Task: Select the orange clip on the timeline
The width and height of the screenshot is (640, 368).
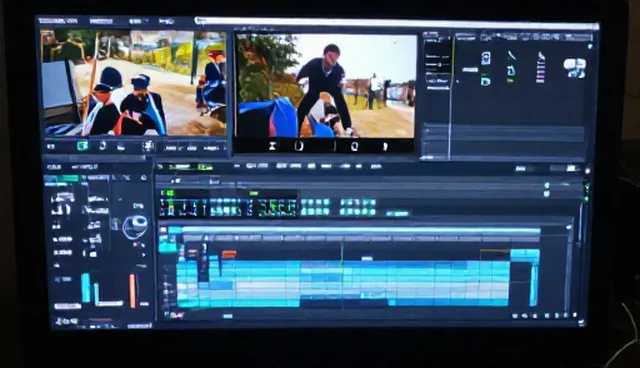Action: tap(229, 255)
